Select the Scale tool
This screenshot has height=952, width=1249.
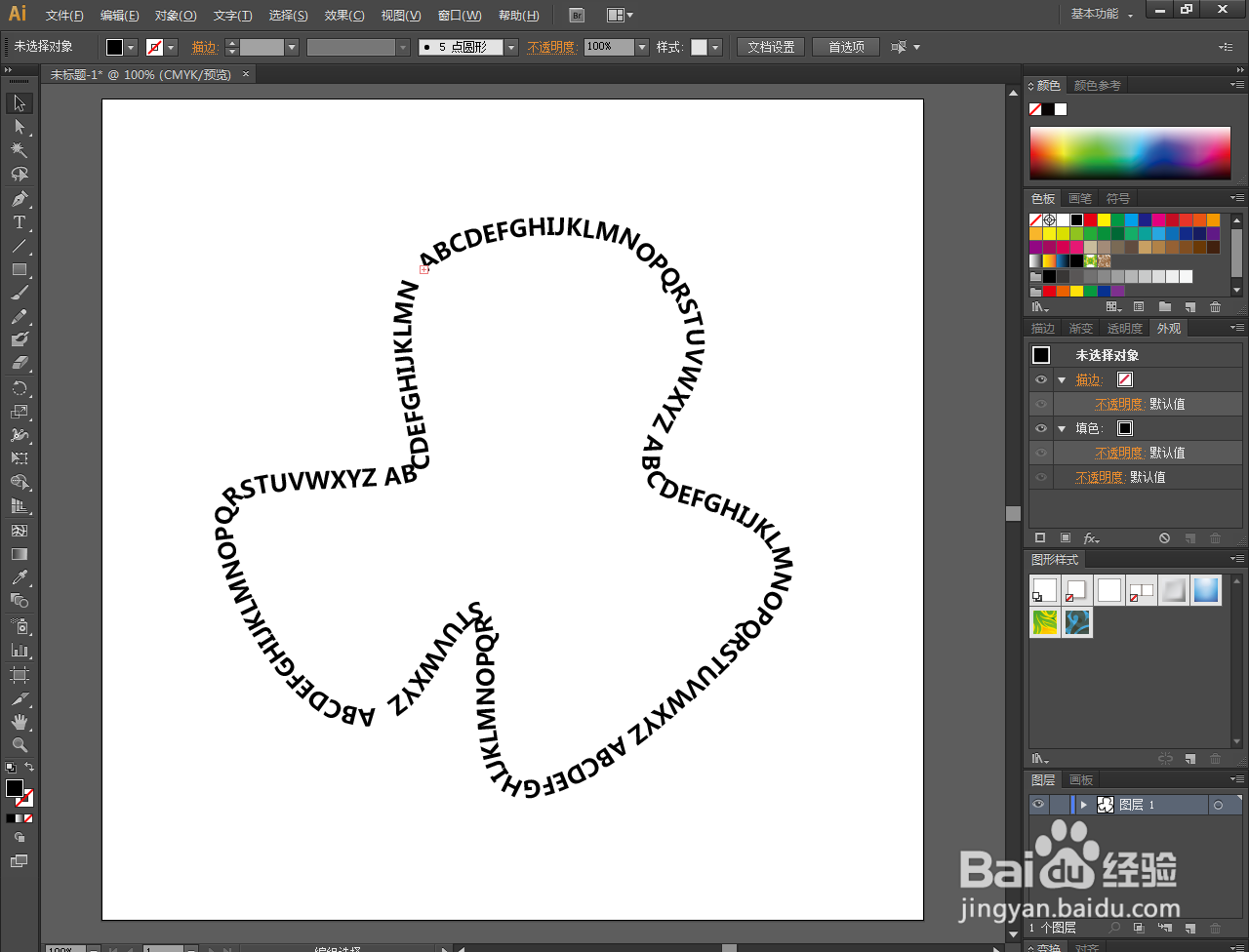point(19,412)
